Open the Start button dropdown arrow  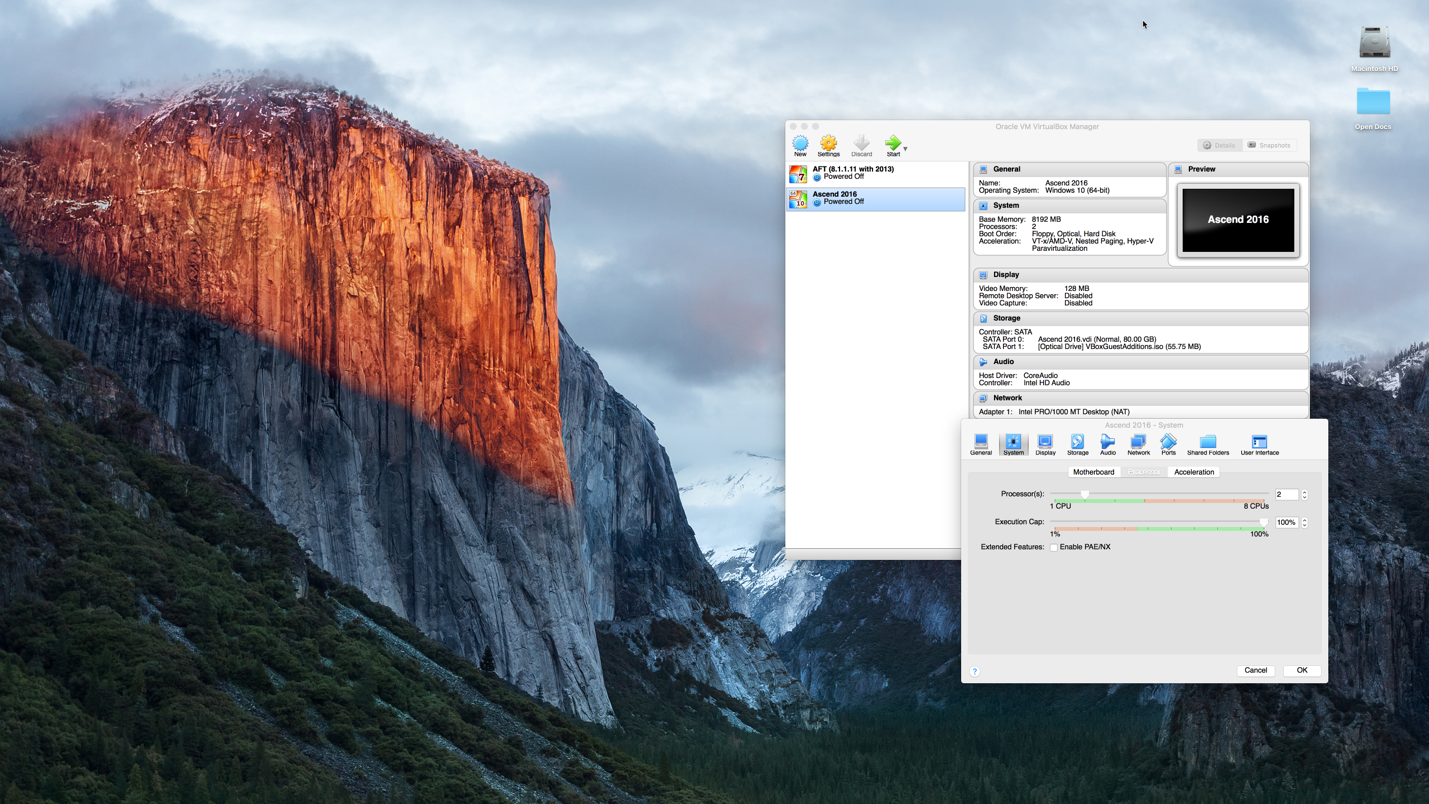tap(906, 148)
